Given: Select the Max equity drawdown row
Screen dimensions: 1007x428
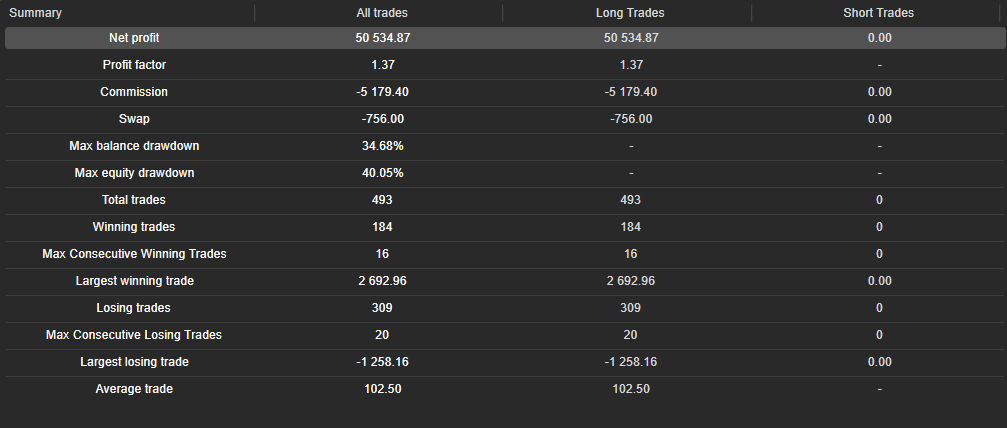Looking at the screenshot, I should coord(134,173).
